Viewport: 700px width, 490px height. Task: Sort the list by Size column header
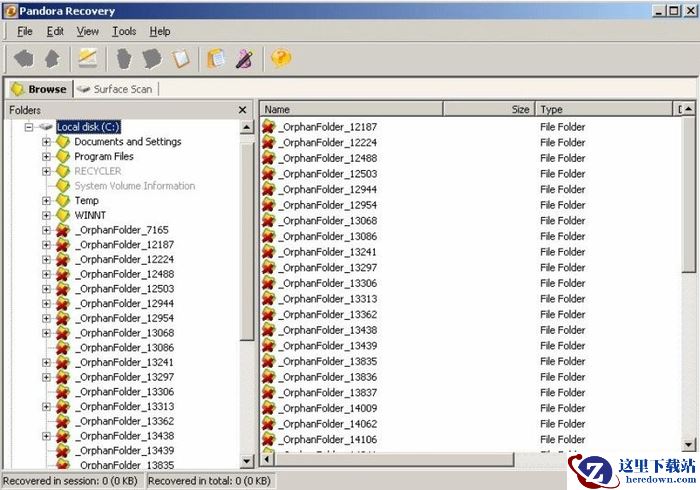tap(489, 109)
